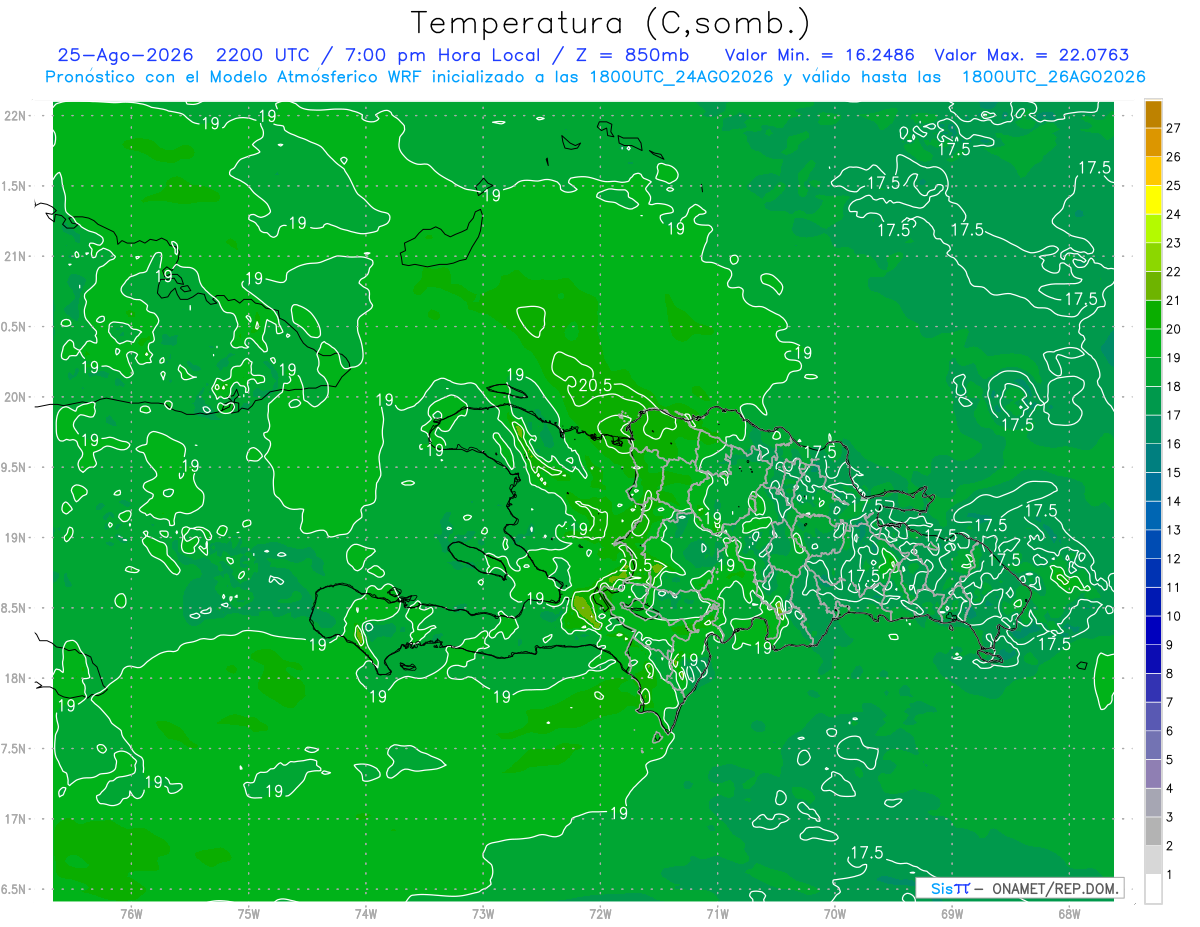The height and width of the screenshot is (927, 1200).
Task: Click the '17N' latitude axis label
Action: (14, 819)
